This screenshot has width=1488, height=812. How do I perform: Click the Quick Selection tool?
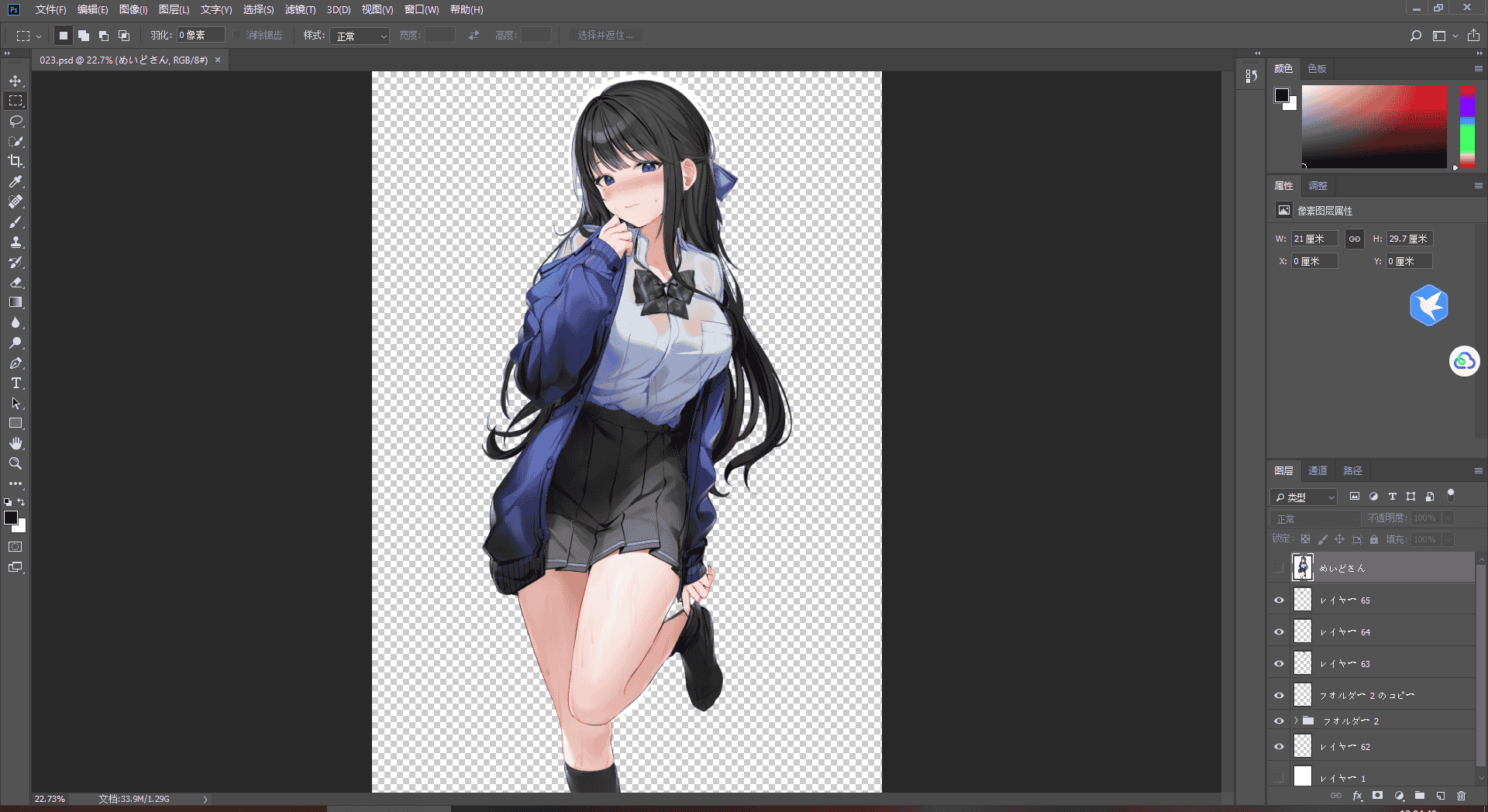(x=15, y=141)
